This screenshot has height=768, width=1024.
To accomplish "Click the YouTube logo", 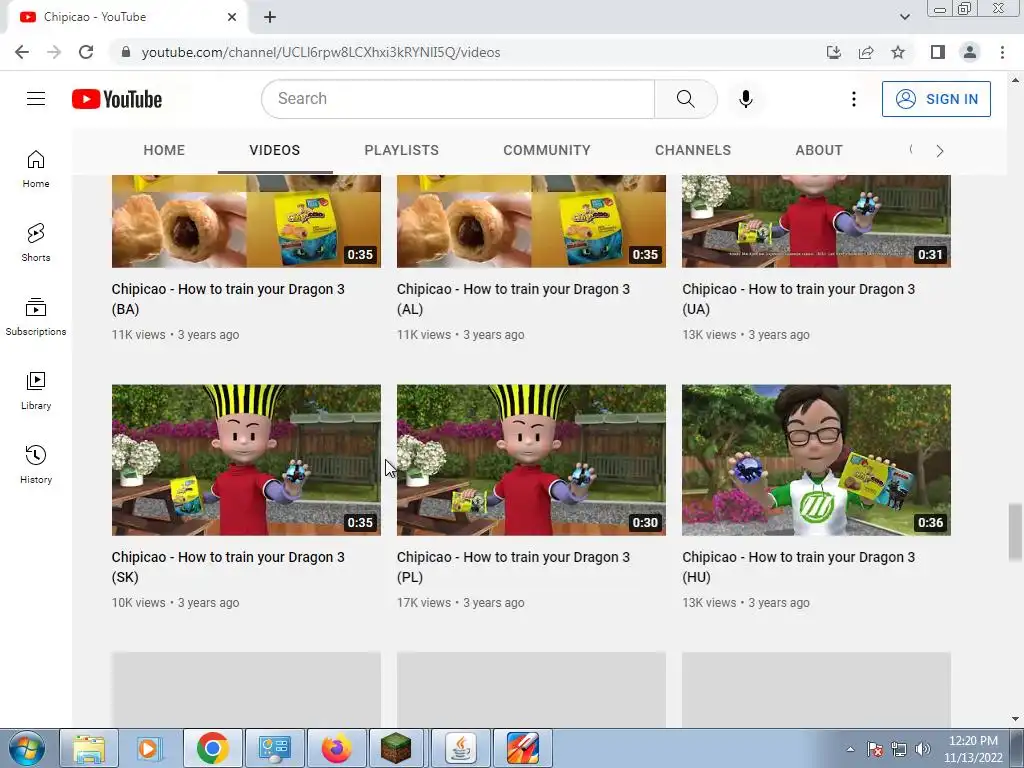I will point(117,99).
